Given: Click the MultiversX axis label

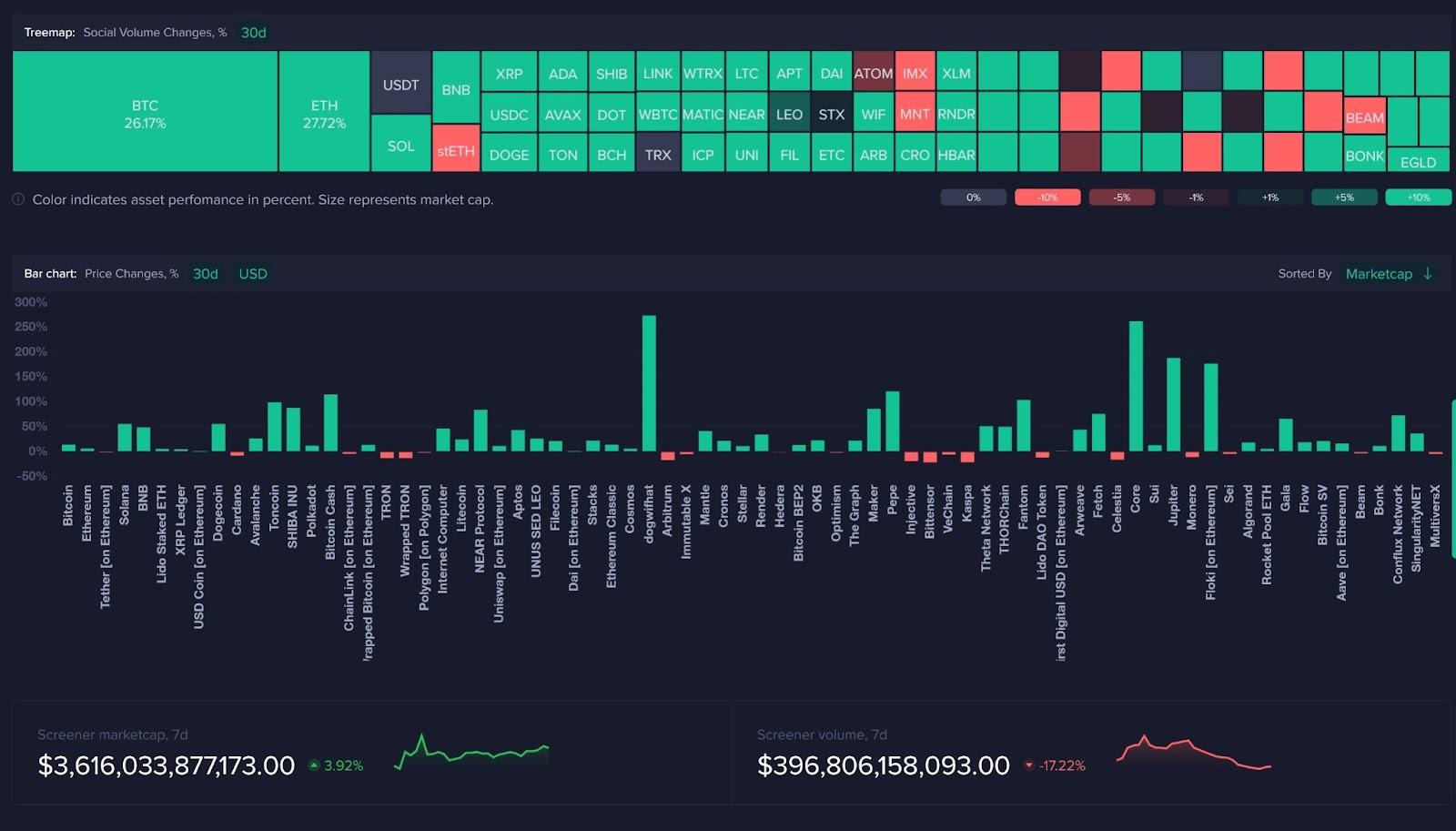Looking at the screenshot, I should 1436,516.
